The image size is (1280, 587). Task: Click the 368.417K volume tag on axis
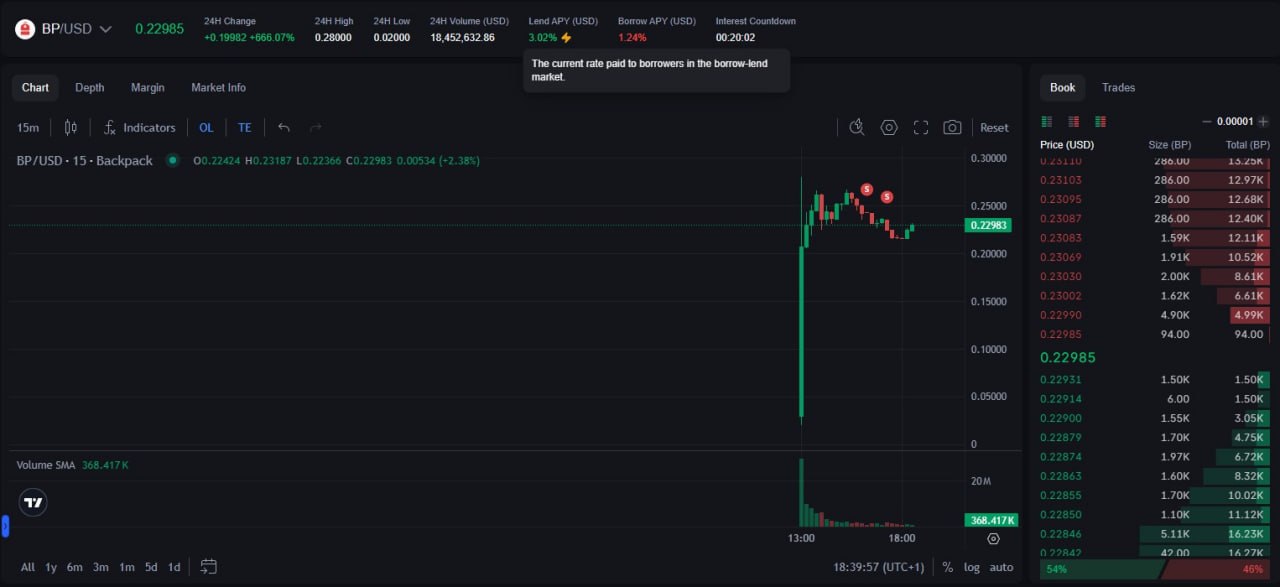(x=990, y=520)
